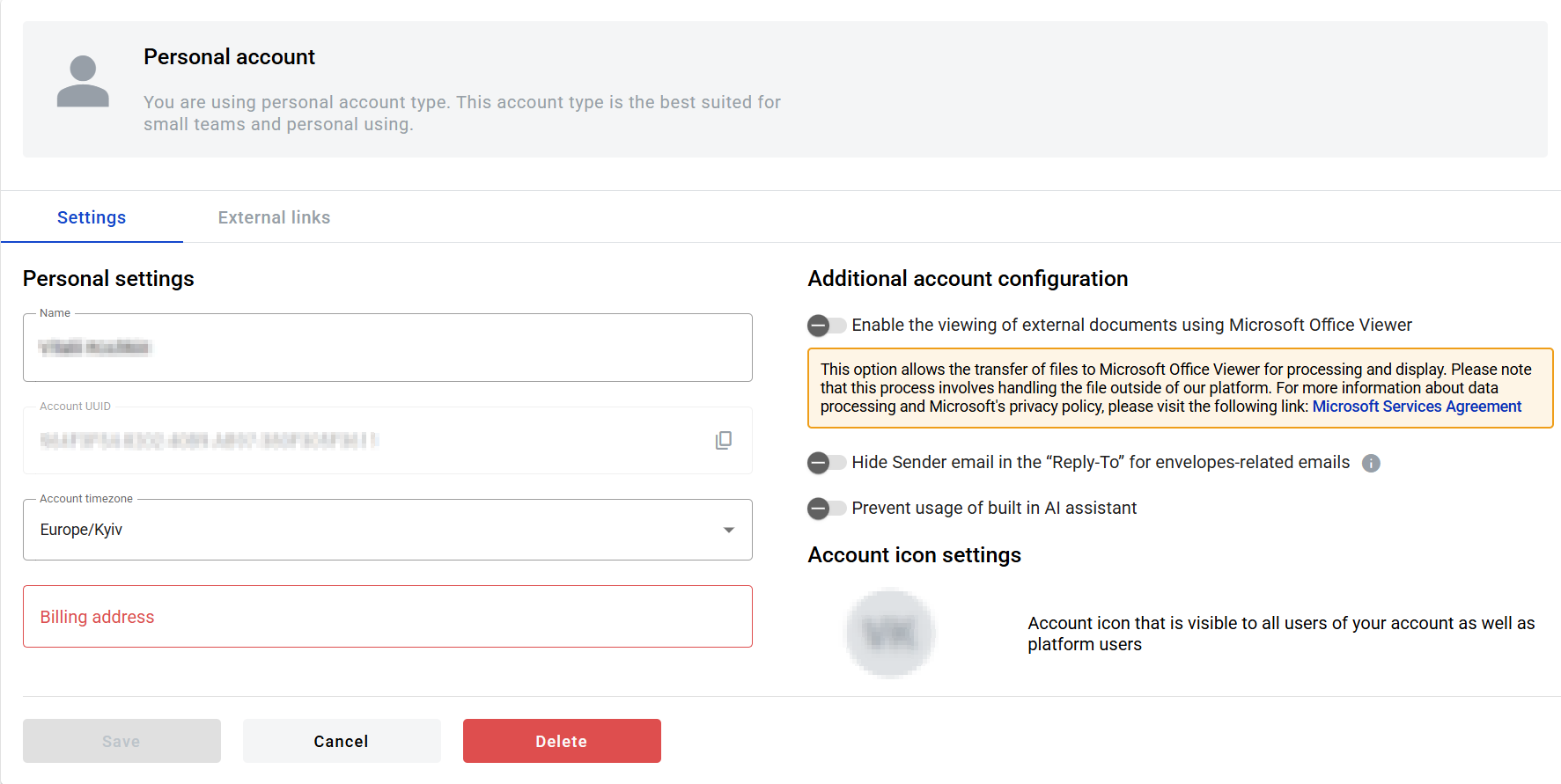Switch on Prevent usage of AI assistant
The image size is (1561, 784).
click(x=826, y=509)
